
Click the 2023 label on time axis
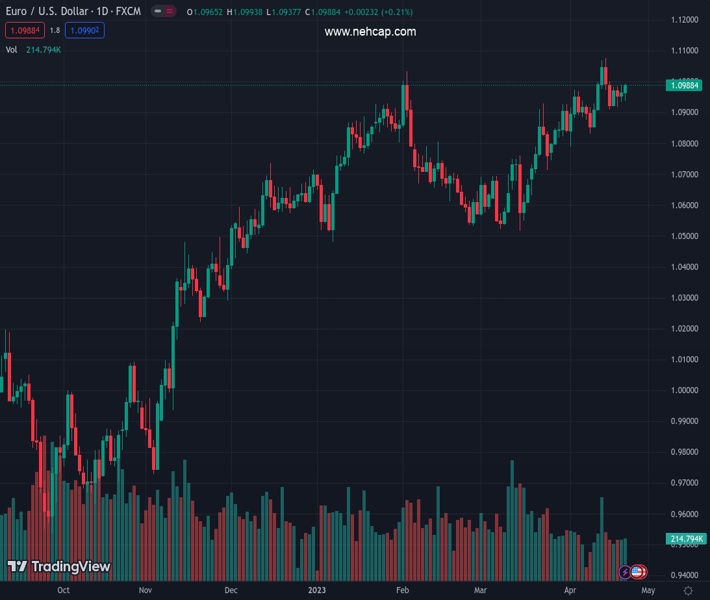pos(317,591)
